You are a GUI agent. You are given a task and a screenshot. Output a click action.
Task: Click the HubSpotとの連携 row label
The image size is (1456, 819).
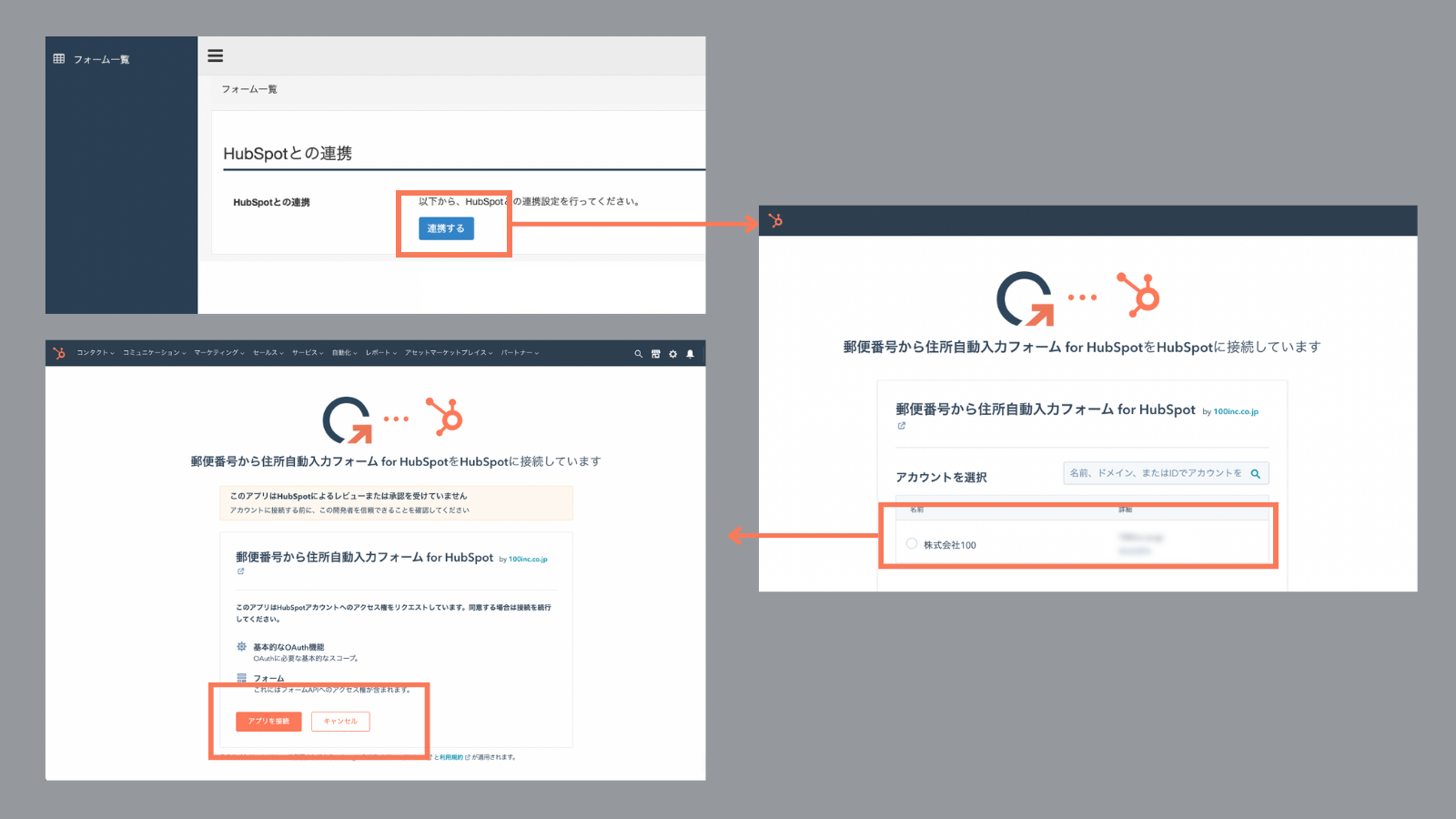point(271,202)
